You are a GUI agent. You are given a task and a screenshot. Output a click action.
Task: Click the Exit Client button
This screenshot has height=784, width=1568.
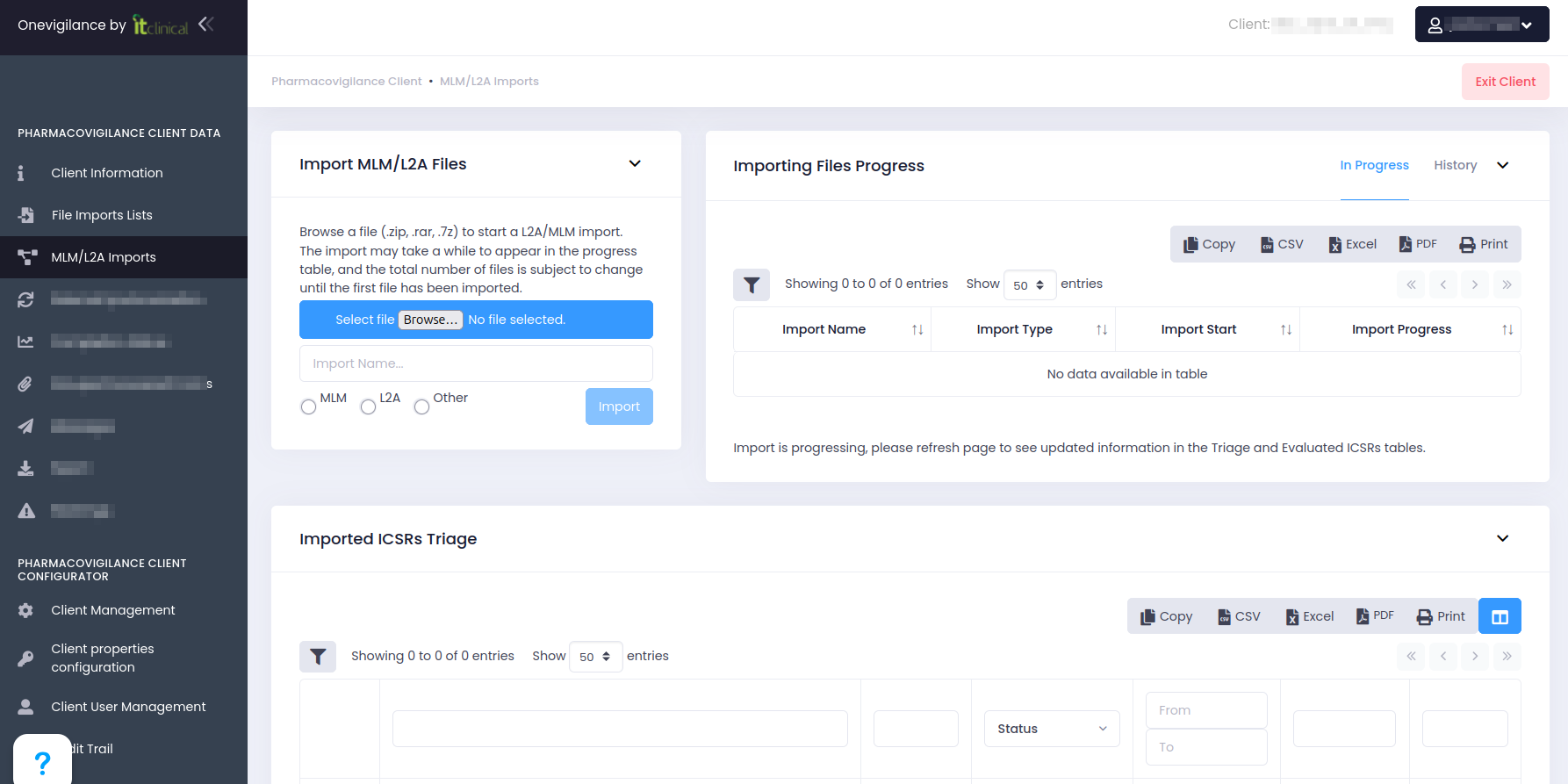pyautogui.click(x=1505, y=82)
